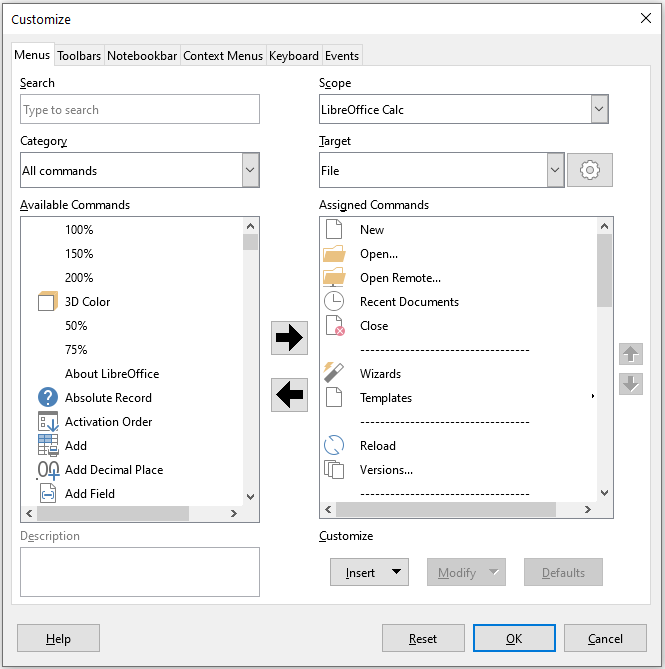Click the Add table icon
665x669 pixels.
[x=48, y=445]
